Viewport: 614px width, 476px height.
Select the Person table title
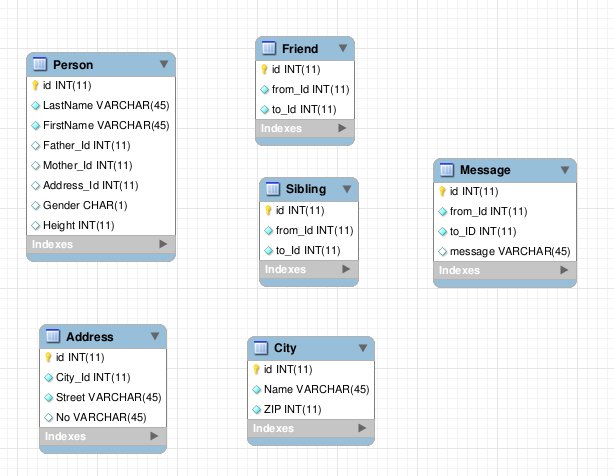click(73, 65)
